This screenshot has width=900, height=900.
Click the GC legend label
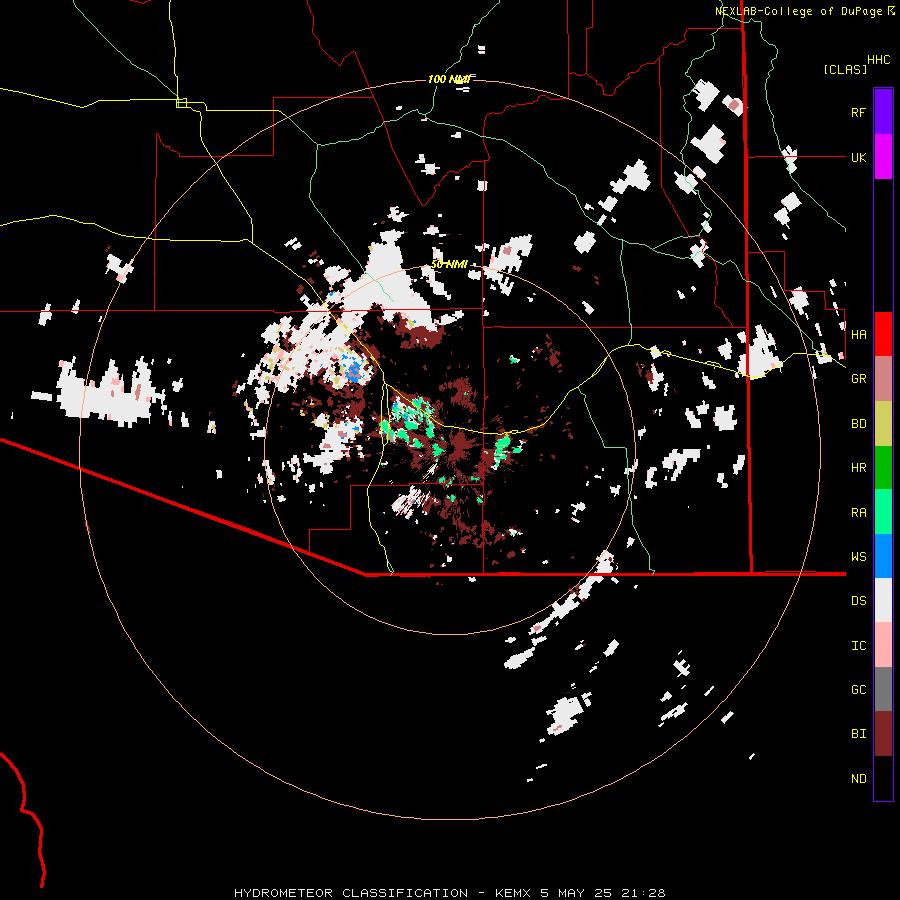(858, 690)
